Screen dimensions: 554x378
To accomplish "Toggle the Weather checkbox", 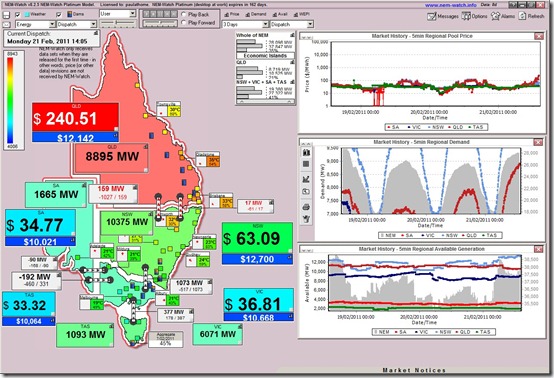I will pos(18,14).
